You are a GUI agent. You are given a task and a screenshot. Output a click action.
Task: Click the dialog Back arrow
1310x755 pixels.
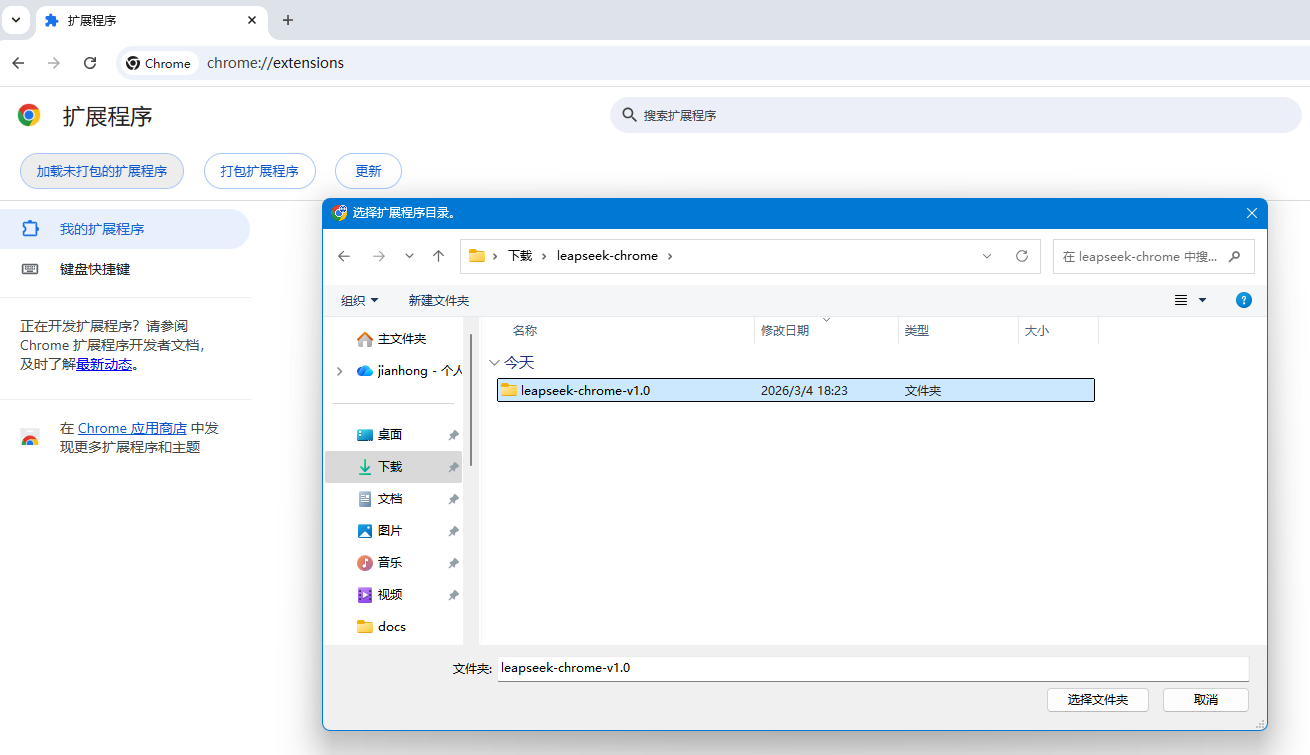coord(344,256)
